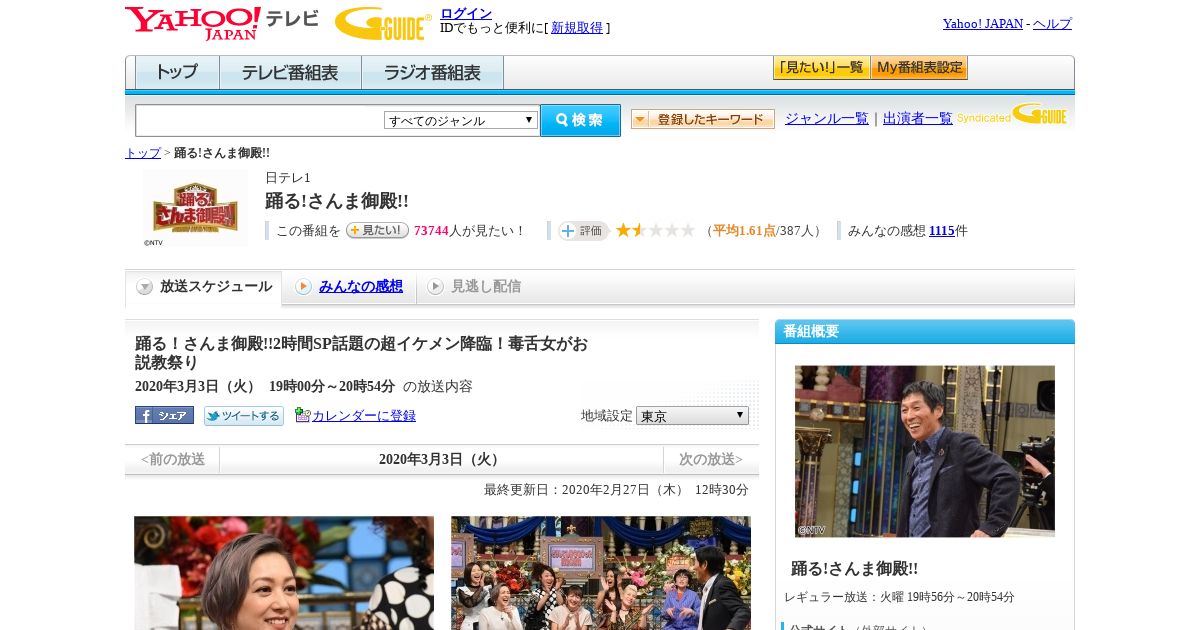
Task: Click the 最終更新日 timestamp text
Action: [616, 490]
